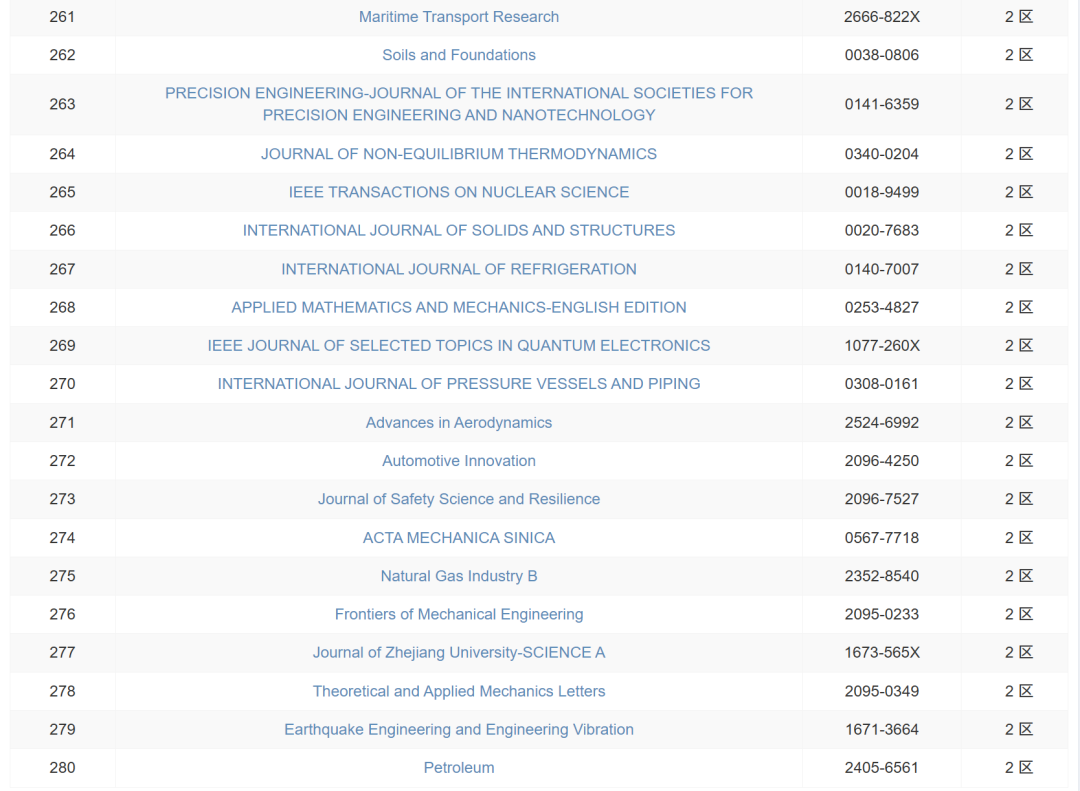Select ISSN 2095-0233 cell
This screenshot has width=1080, height=791.
point(882,614)
